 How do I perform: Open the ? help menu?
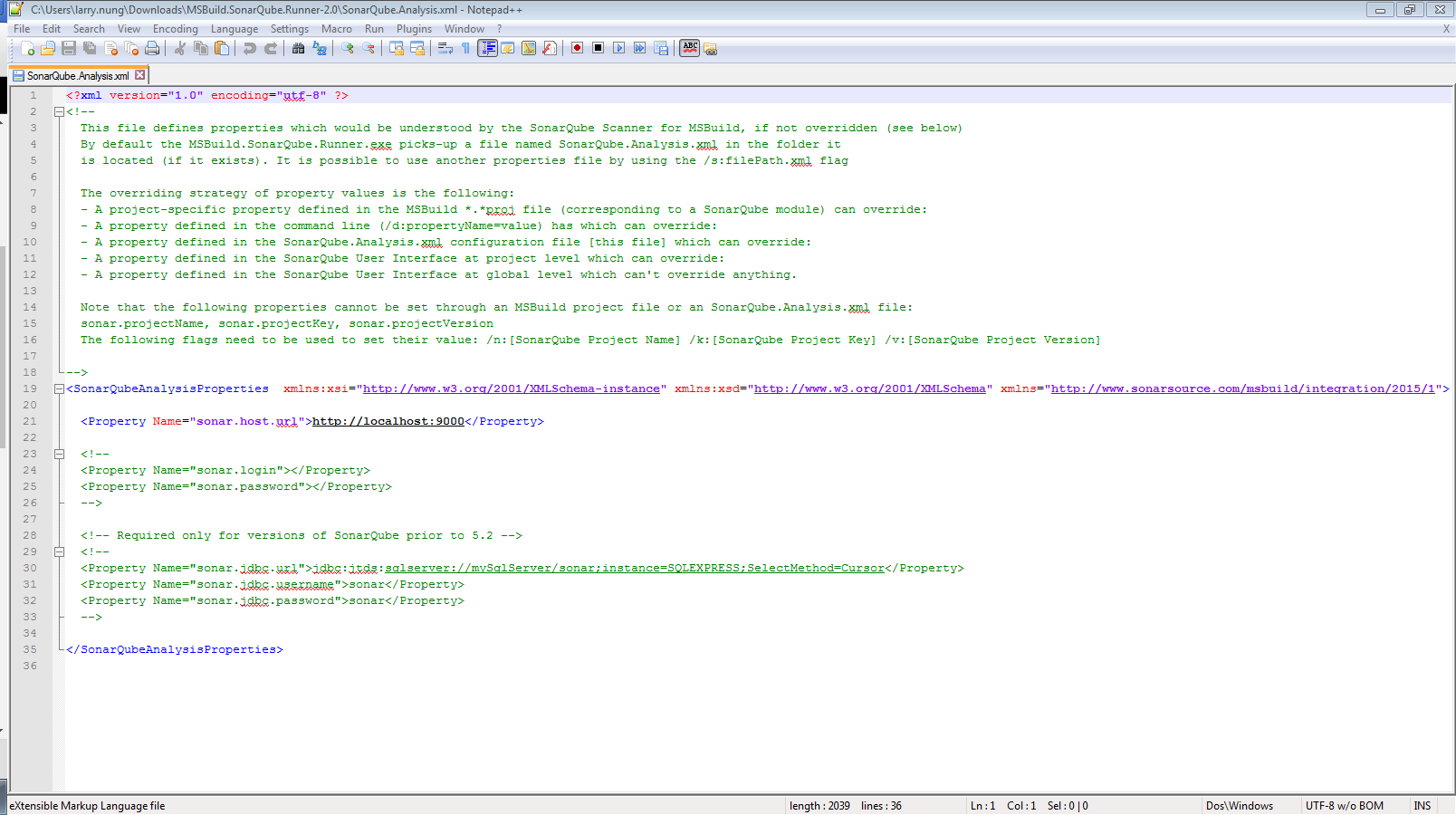(x=499, y=29)
